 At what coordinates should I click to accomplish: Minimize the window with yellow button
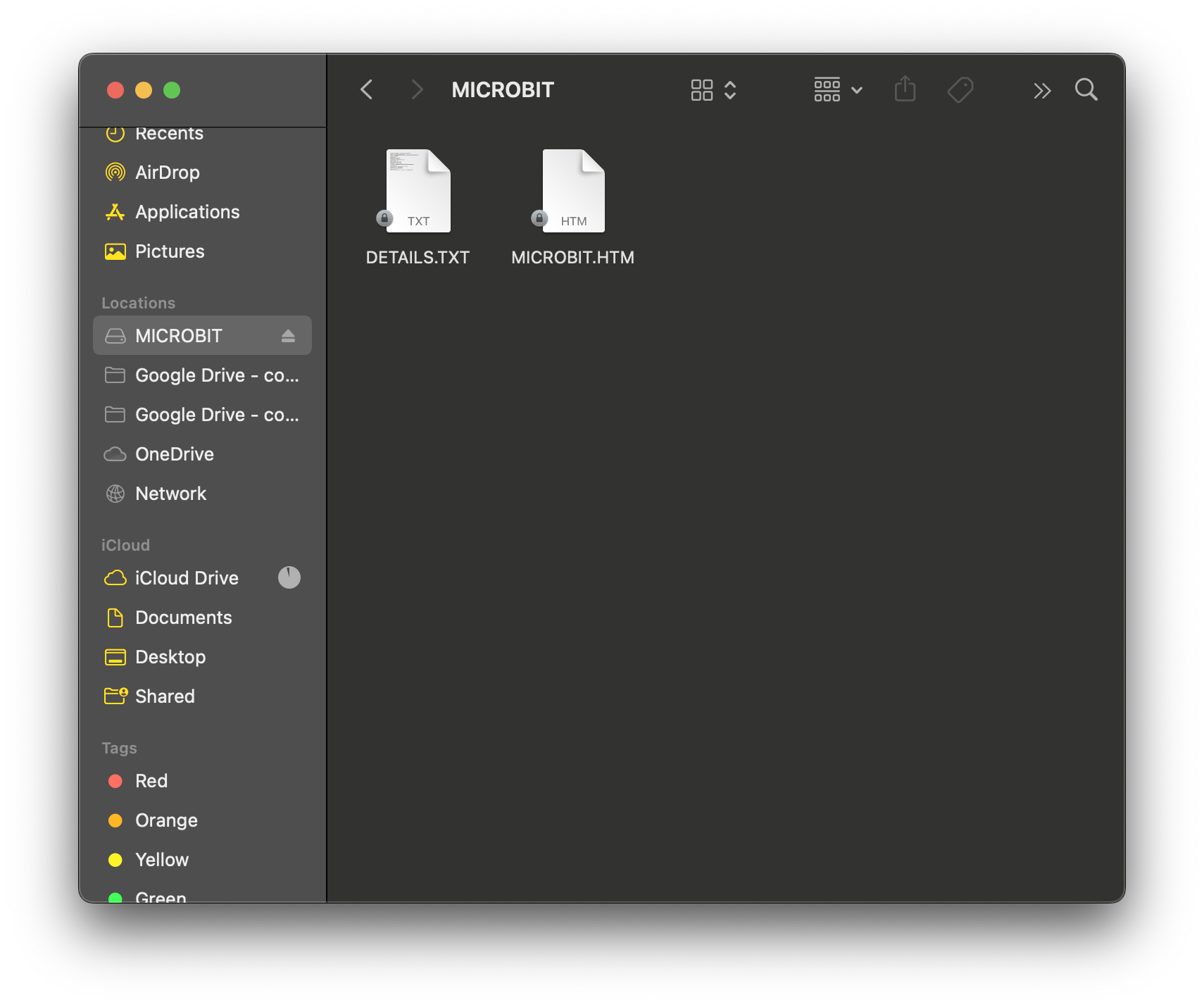(144, 90)
